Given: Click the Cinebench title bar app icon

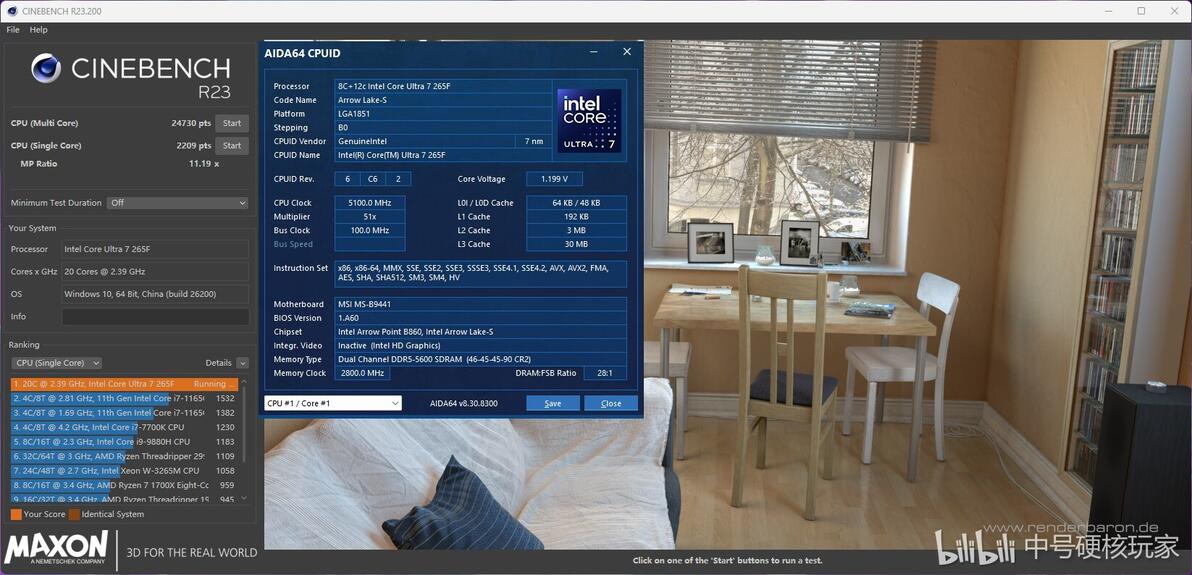Looking at the screenshot, I should (11, 11).
